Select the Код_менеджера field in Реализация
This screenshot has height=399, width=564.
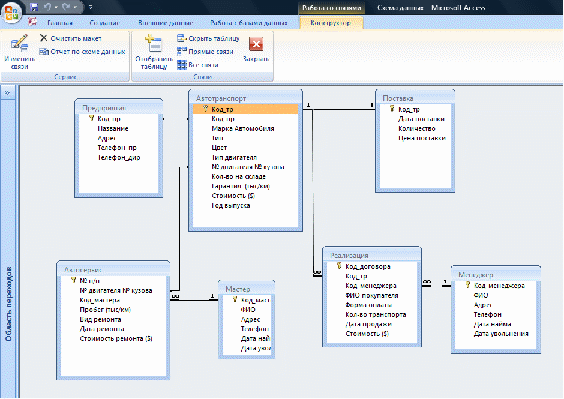coord(372,286)
